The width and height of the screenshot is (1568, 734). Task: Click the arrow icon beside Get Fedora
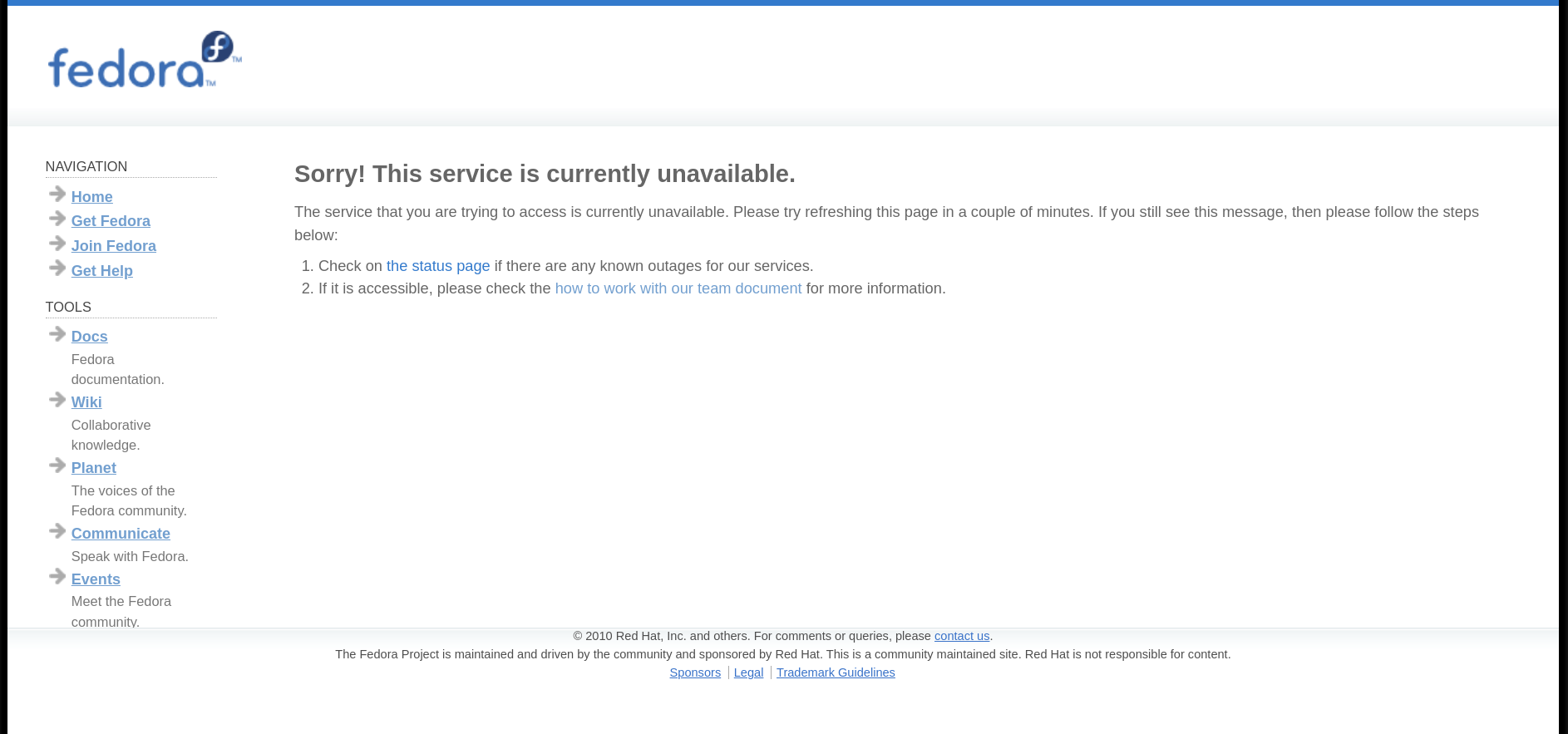[x=57, y=218]
